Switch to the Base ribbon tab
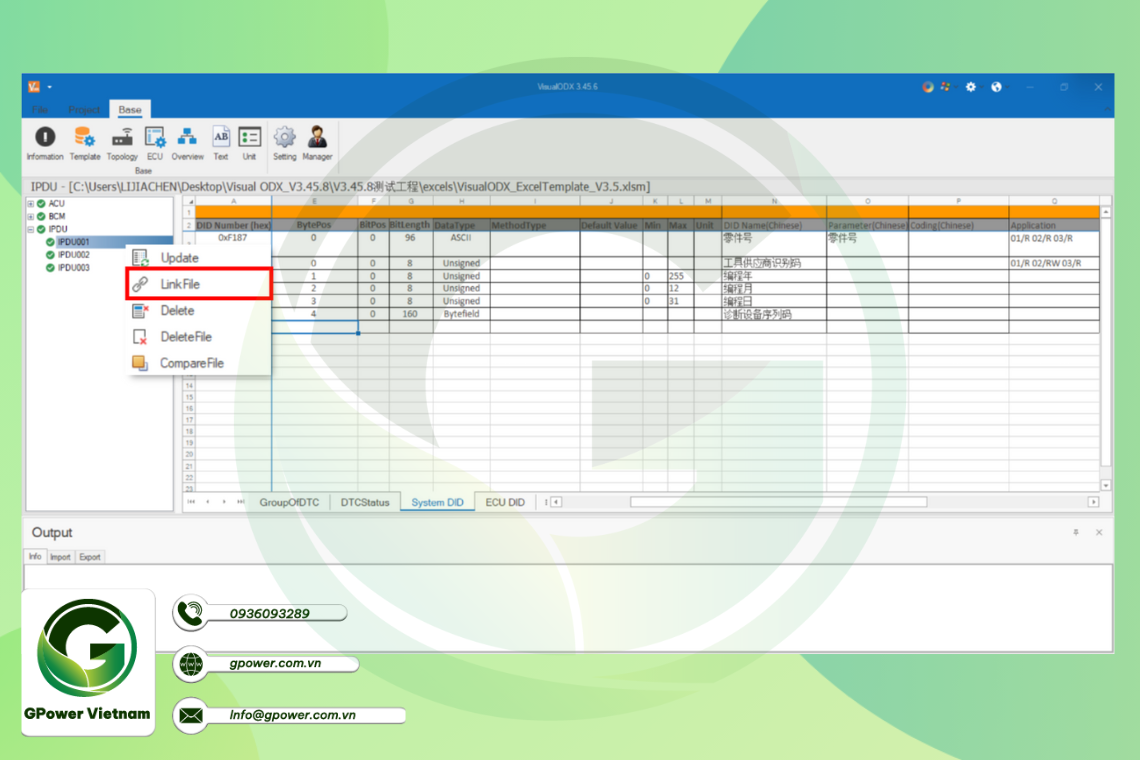Image resolution: width=1140 pixels, height=760 pixels. [130, 110]
